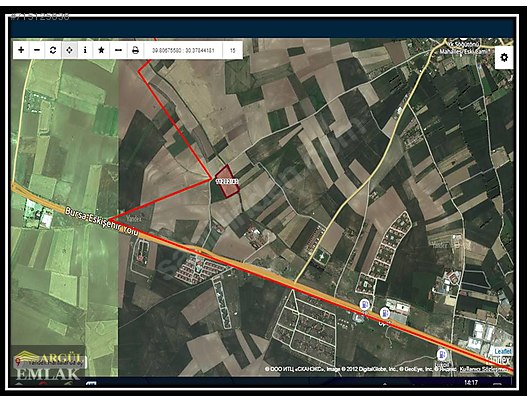This screenshot has height=396, width=528.
Task: Click the coordinates display field
Action: (183, 51)
